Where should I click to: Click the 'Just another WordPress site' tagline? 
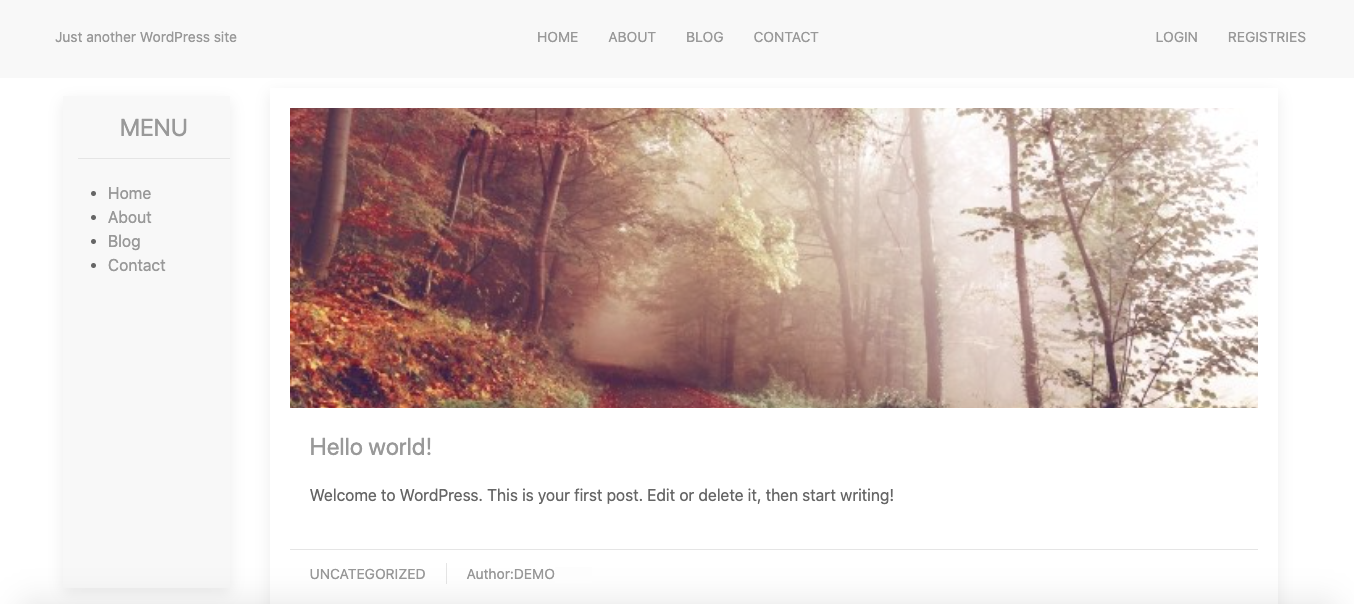[x=146, y=37]
